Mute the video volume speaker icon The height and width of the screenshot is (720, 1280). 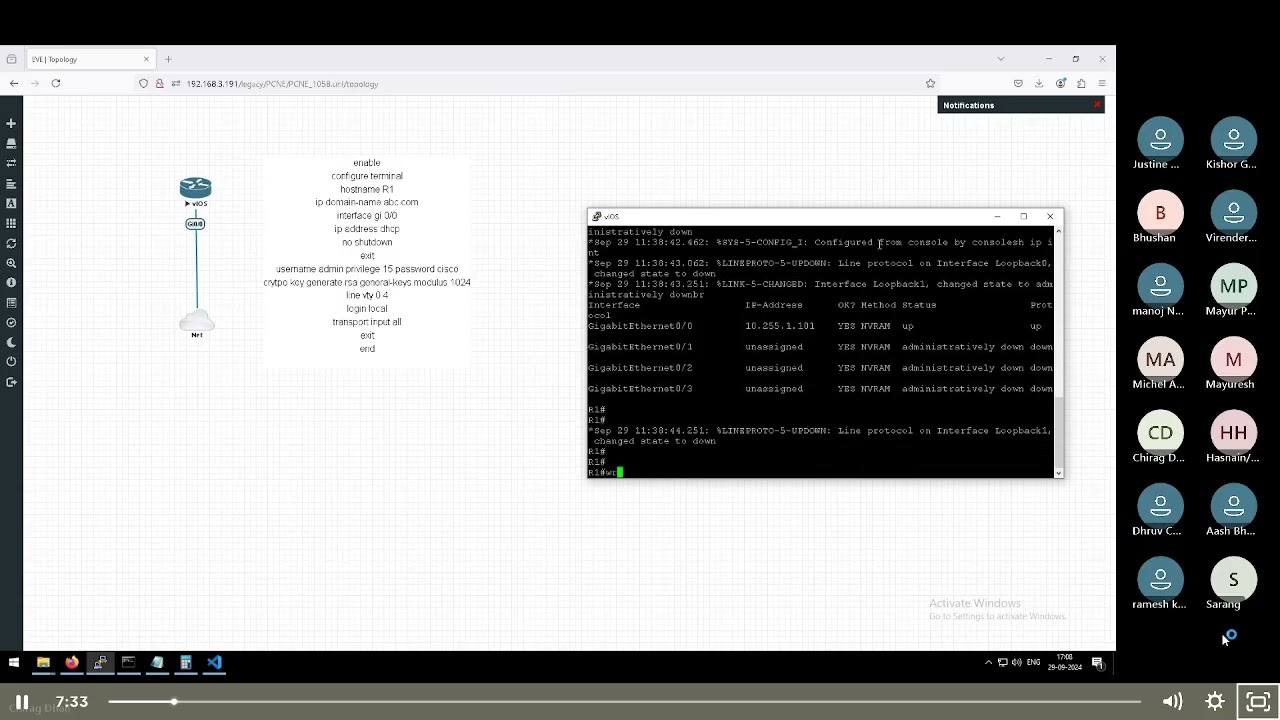[1172, 702]
